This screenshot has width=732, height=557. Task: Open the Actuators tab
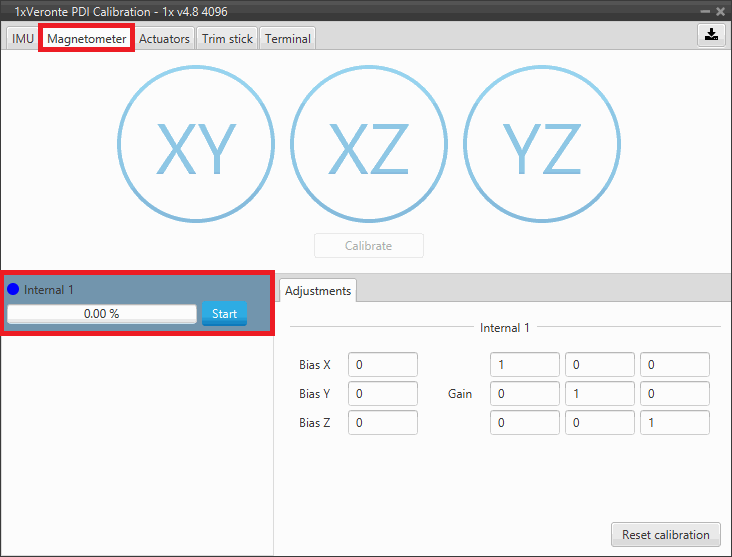(164, 39)
